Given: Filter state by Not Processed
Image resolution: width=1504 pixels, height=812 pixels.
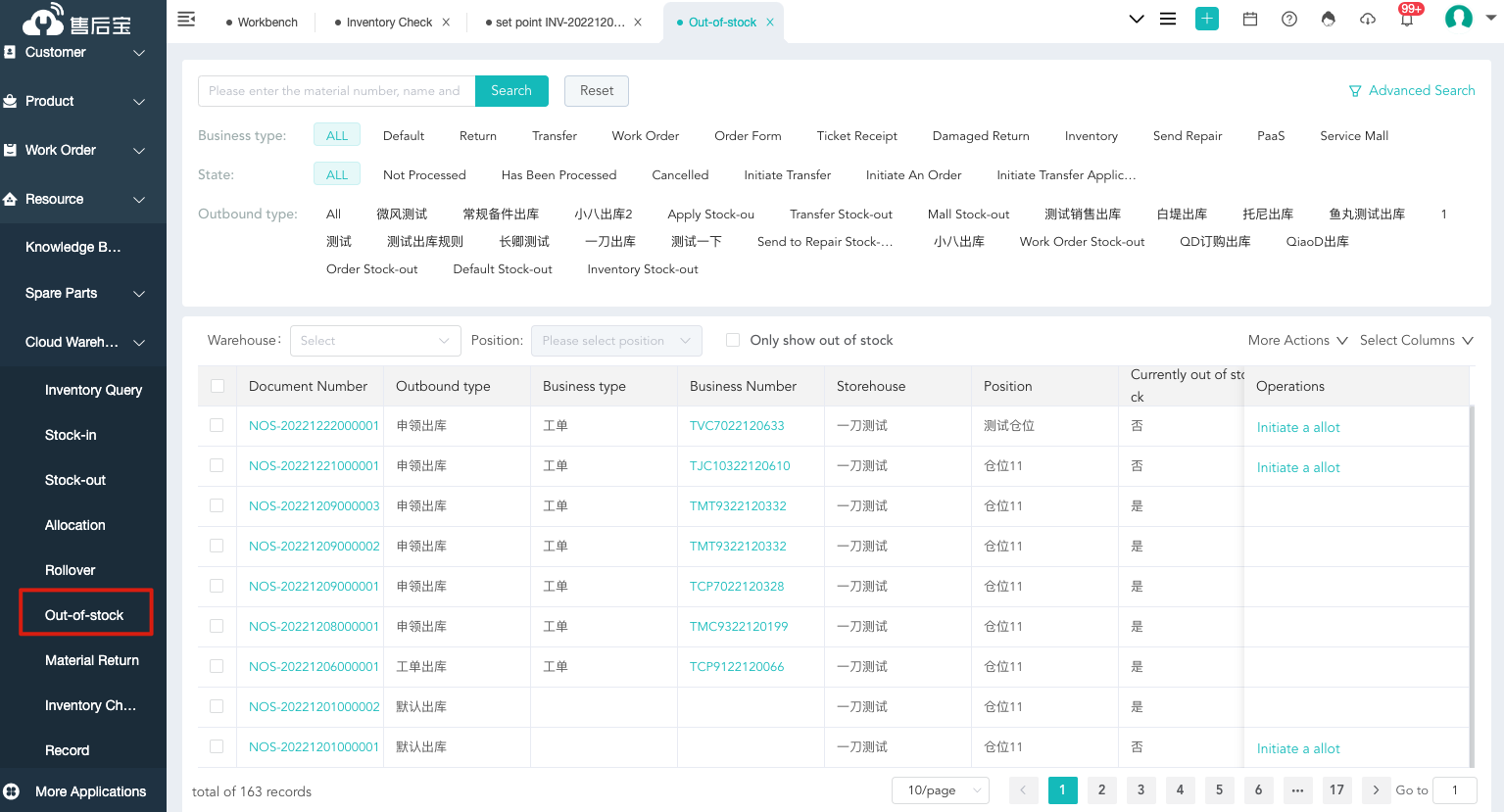Looking at the screenshot, I should [424, 175].
